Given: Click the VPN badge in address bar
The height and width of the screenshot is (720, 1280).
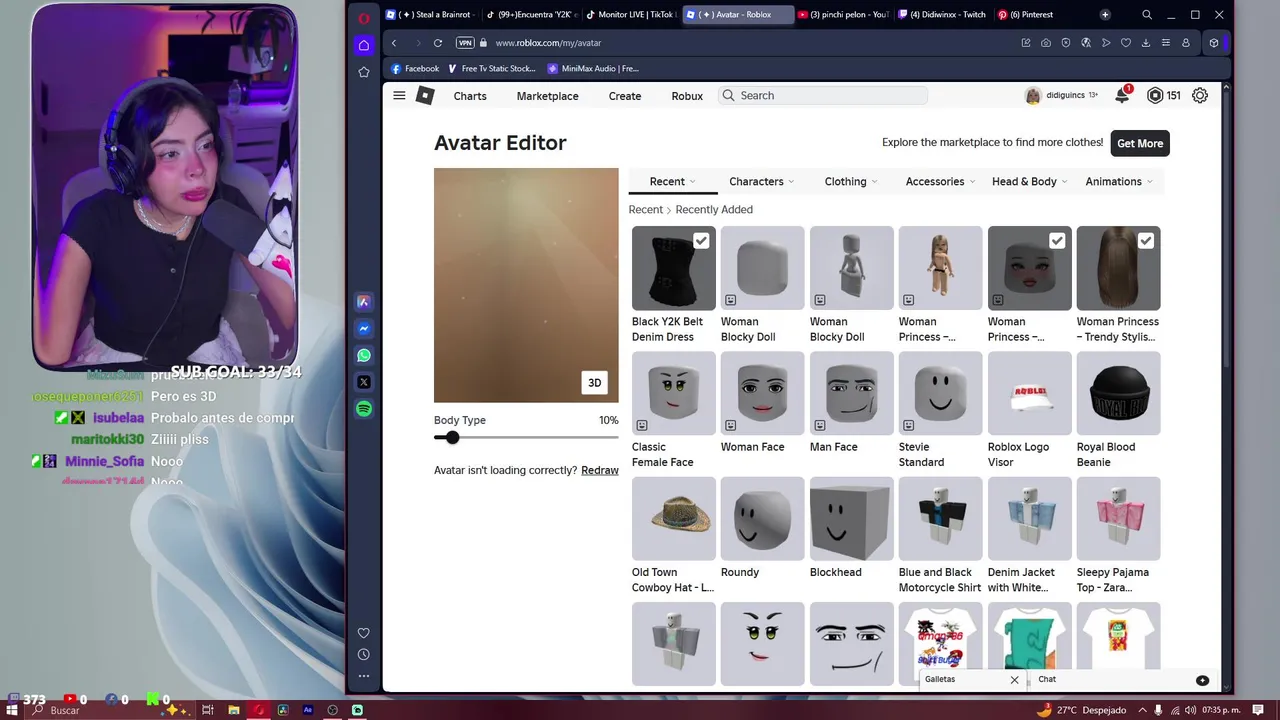Looking at the screenshot, I should [x=465, y=43].
